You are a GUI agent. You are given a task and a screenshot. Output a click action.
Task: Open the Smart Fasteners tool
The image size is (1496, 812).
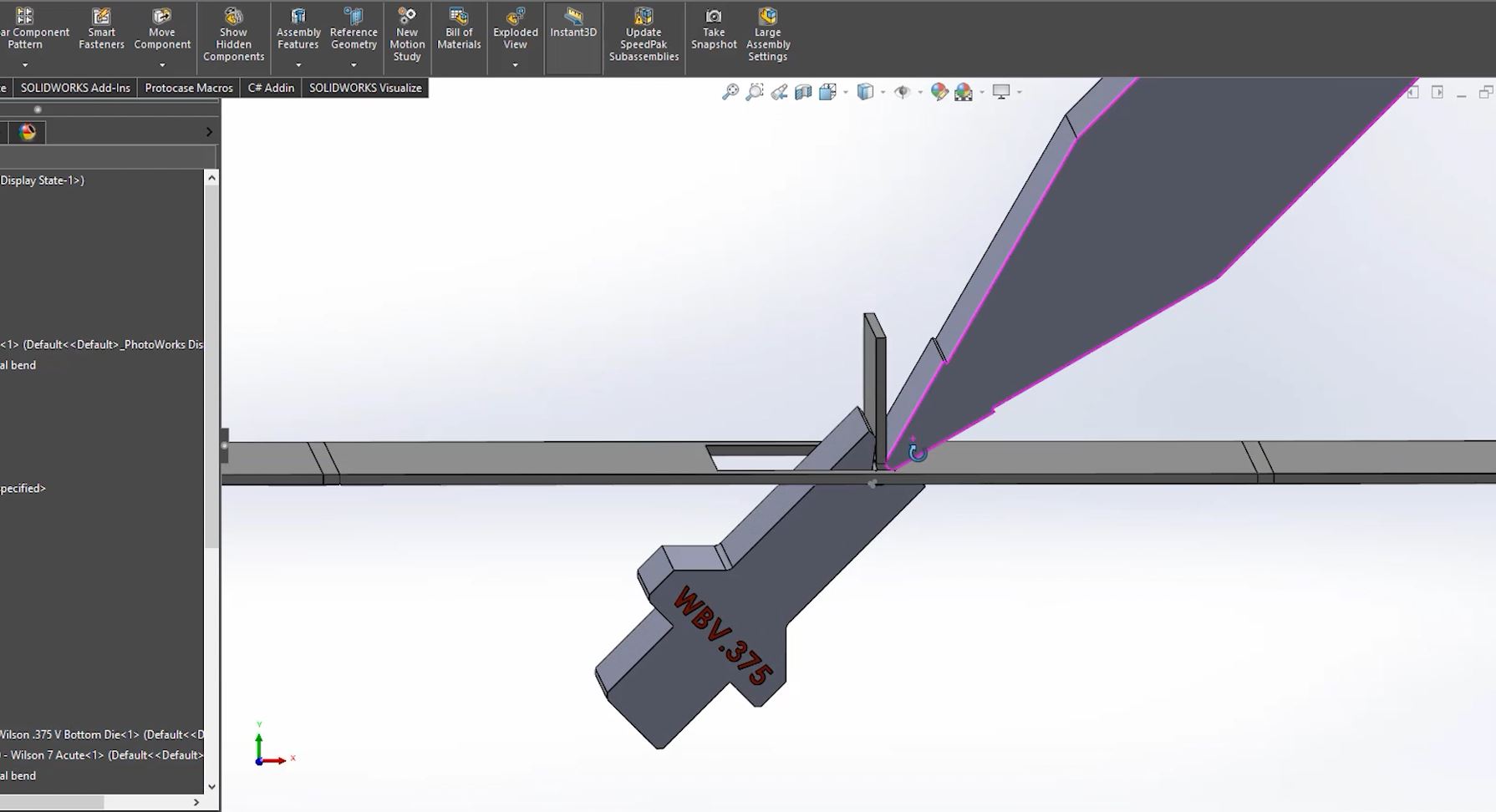(x=101, y=29)
